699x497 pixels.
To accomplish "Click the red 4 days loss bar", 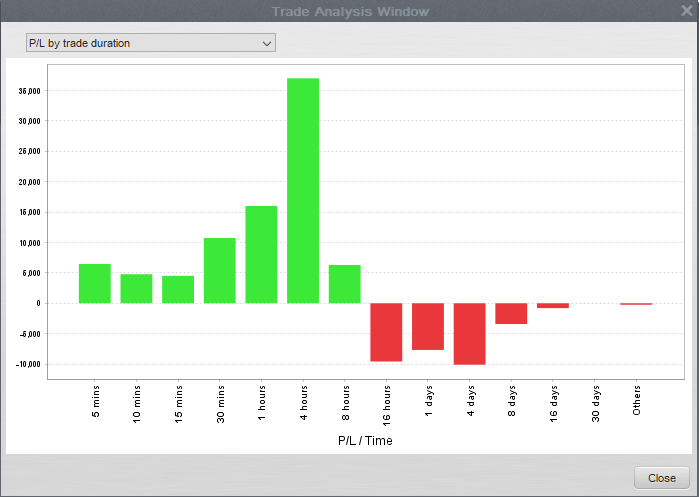I will coord(469,334).
